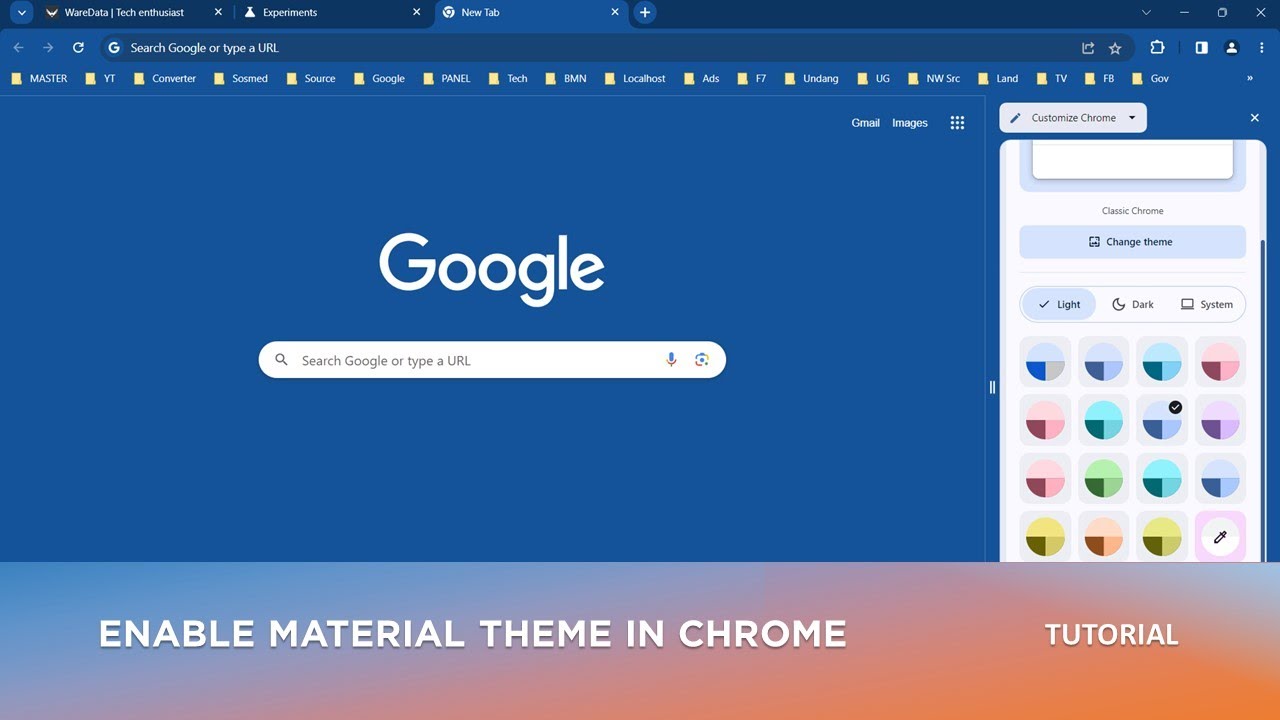Open the MASTER bookmark folder
This screenshot has height=720, width=1280.
[x=39, y=78]
